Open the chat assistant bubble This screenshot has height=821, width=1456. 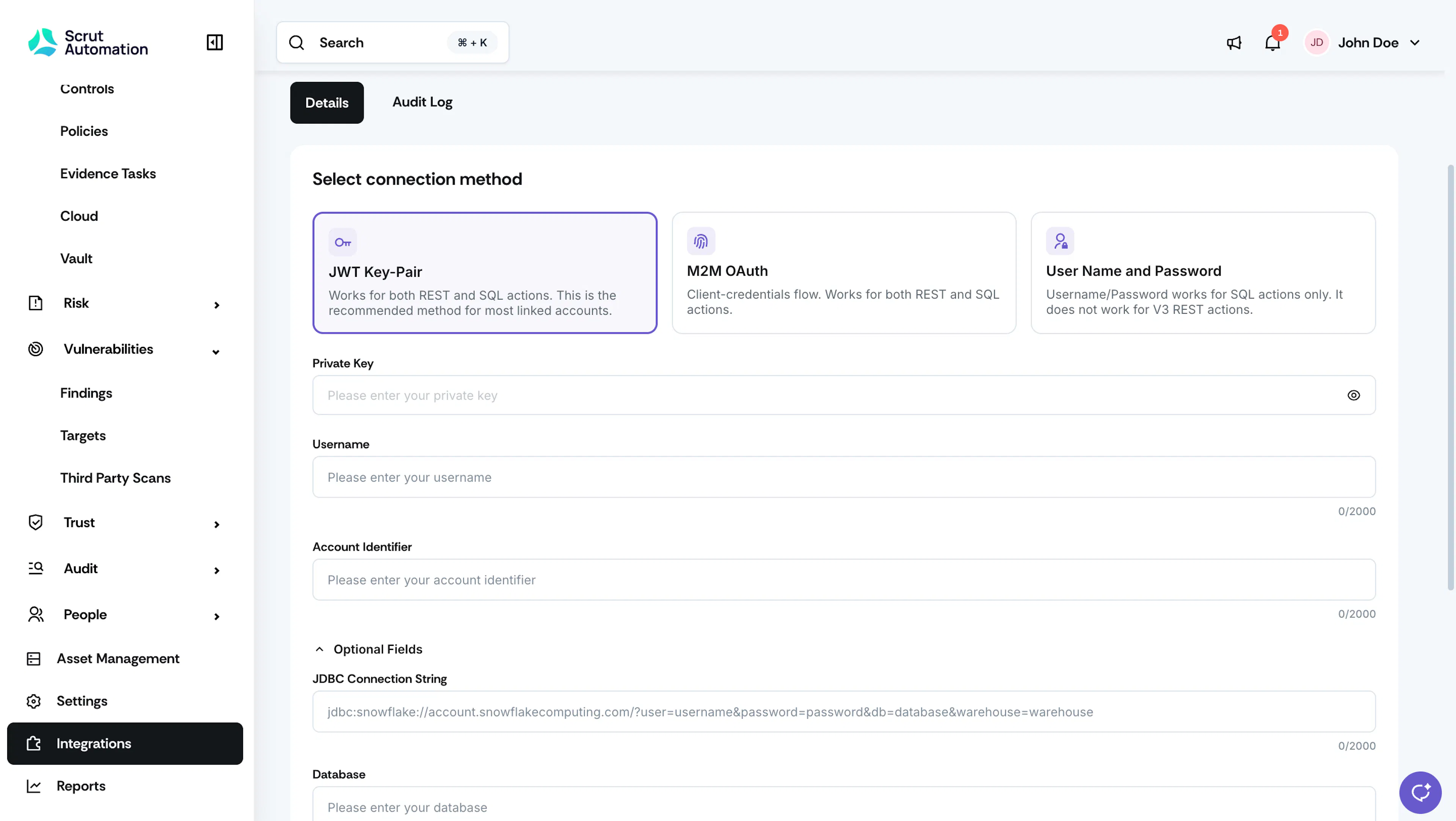pyautogui.click(x=1420, y=792)
